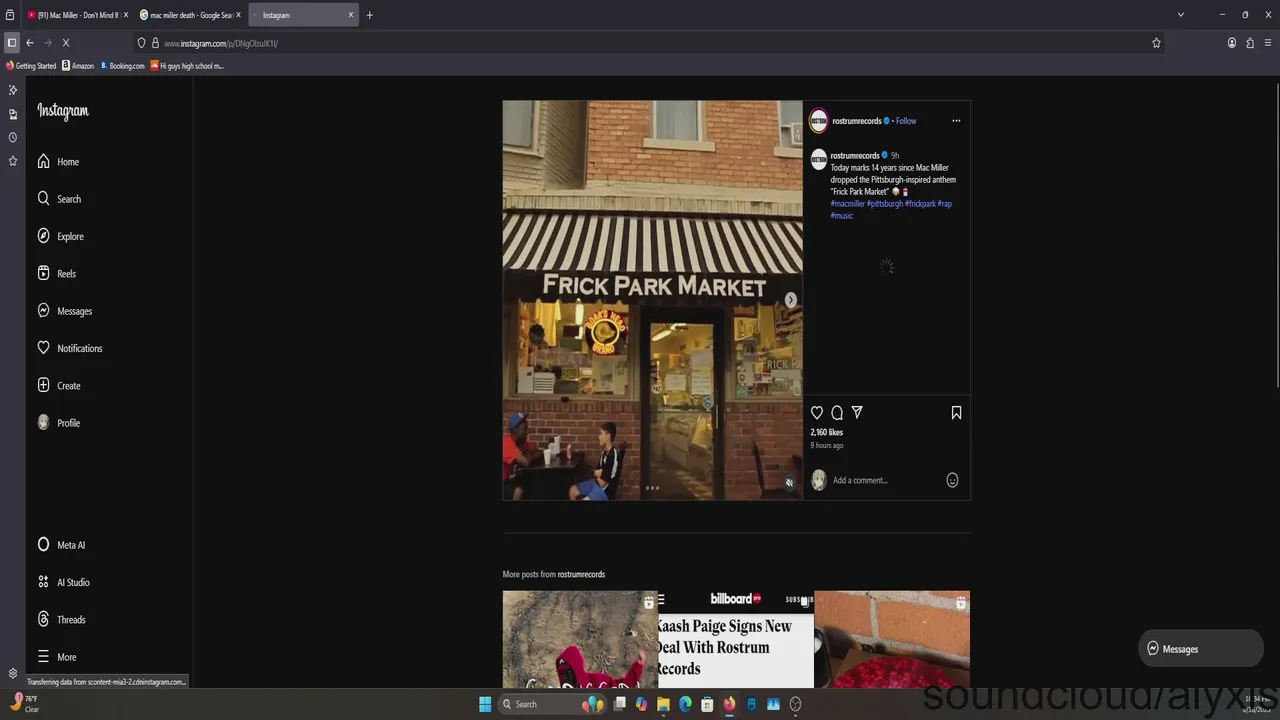This screenshot has width=1280, height=720.
Task: Open the floating Messages button
Action: [x=1200, y=649]
